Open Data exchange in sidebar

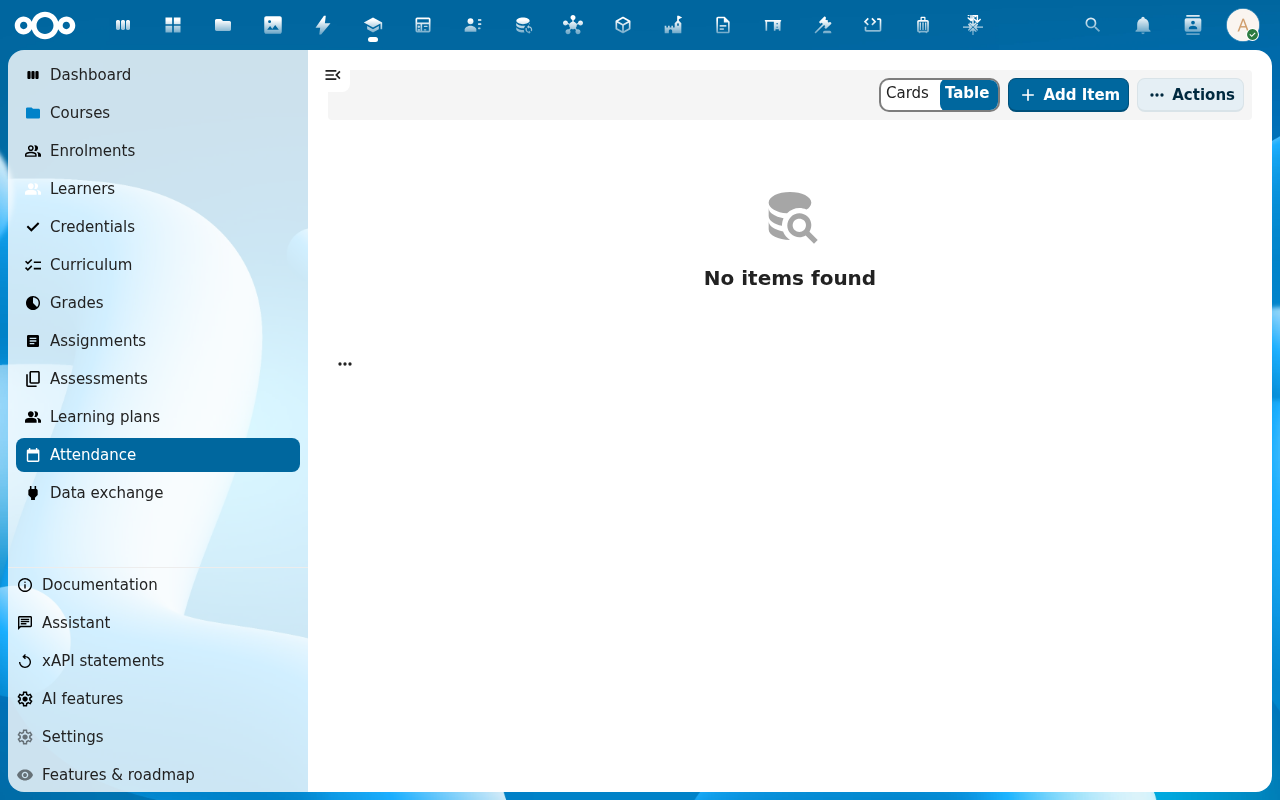pos(158,493)
